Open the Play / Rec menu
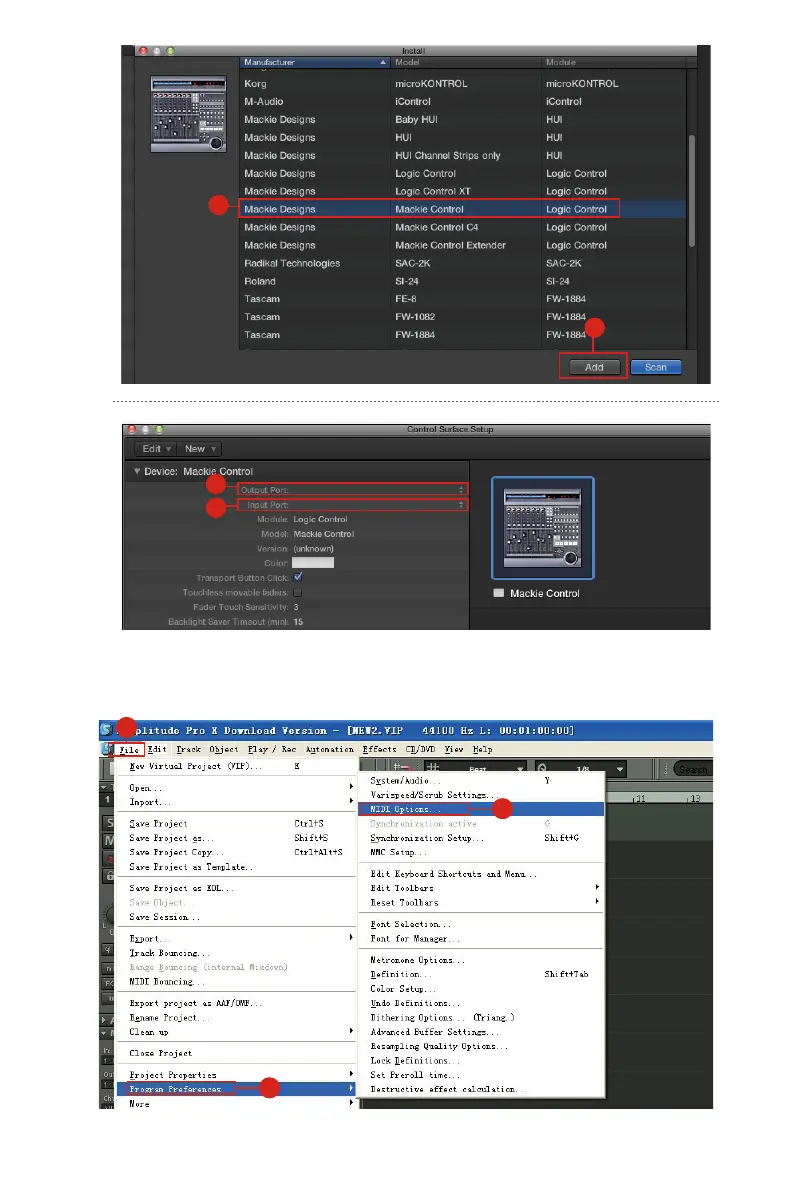Screen dimensions: 808x1191 point(272,749)
